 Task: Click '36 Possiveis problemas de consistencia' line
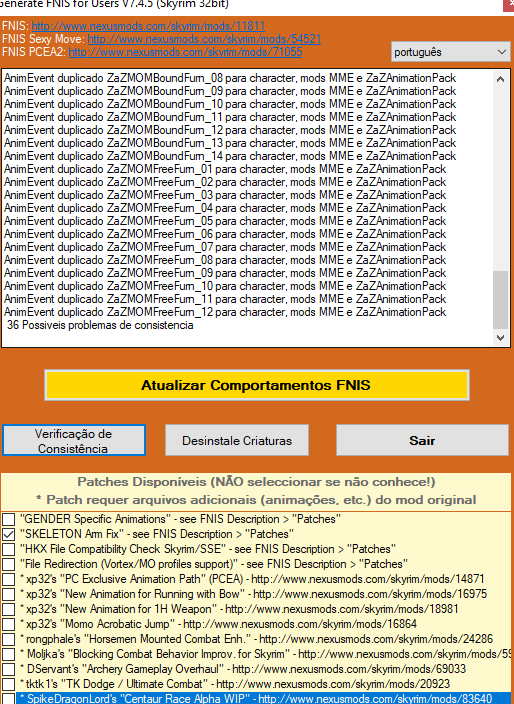(x=100, y=326)
